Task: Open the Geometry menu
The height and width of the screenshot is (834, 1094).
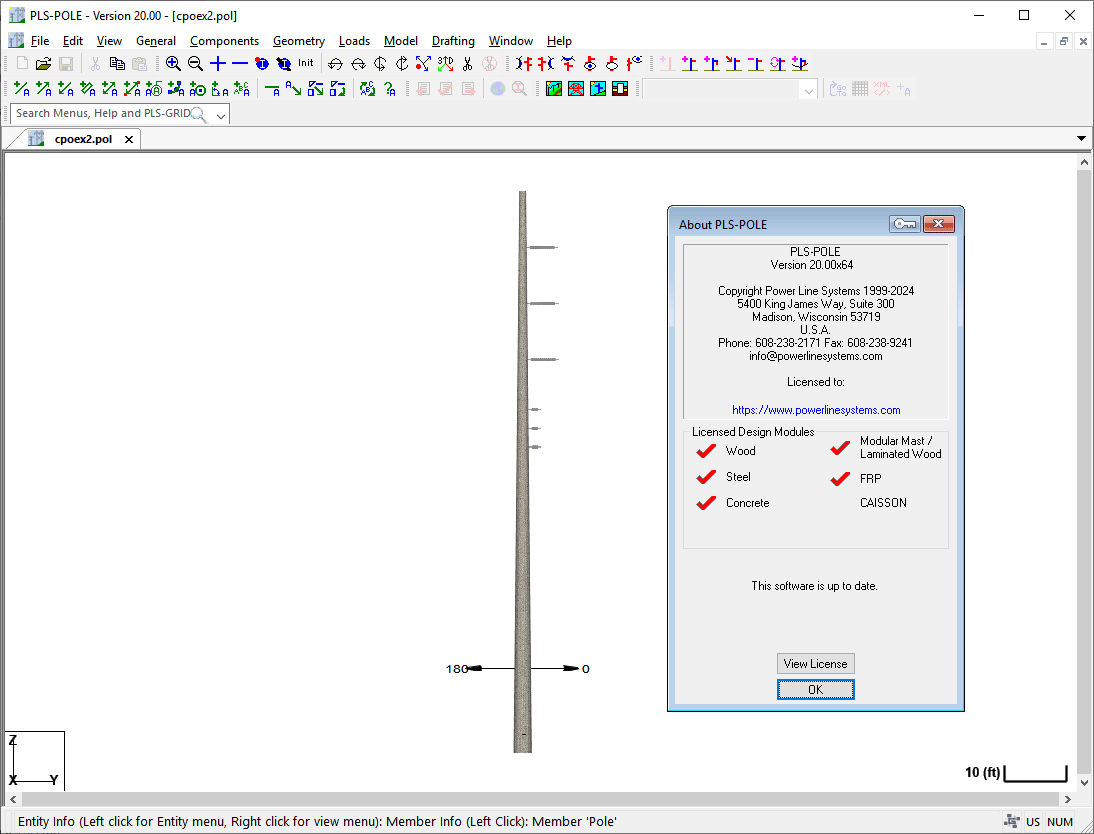Action: pos(299,41)
